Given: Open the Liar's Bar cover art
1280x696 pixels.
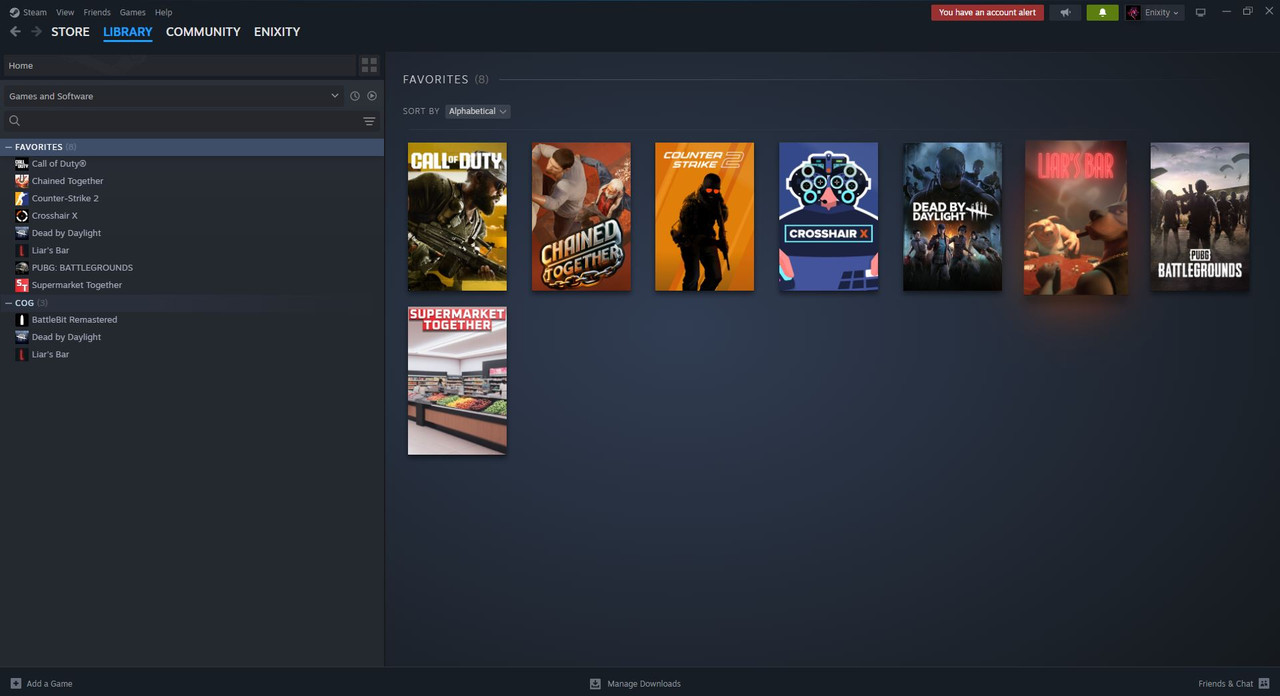Looking at the screenshot, I should [x=1076, y=217].
